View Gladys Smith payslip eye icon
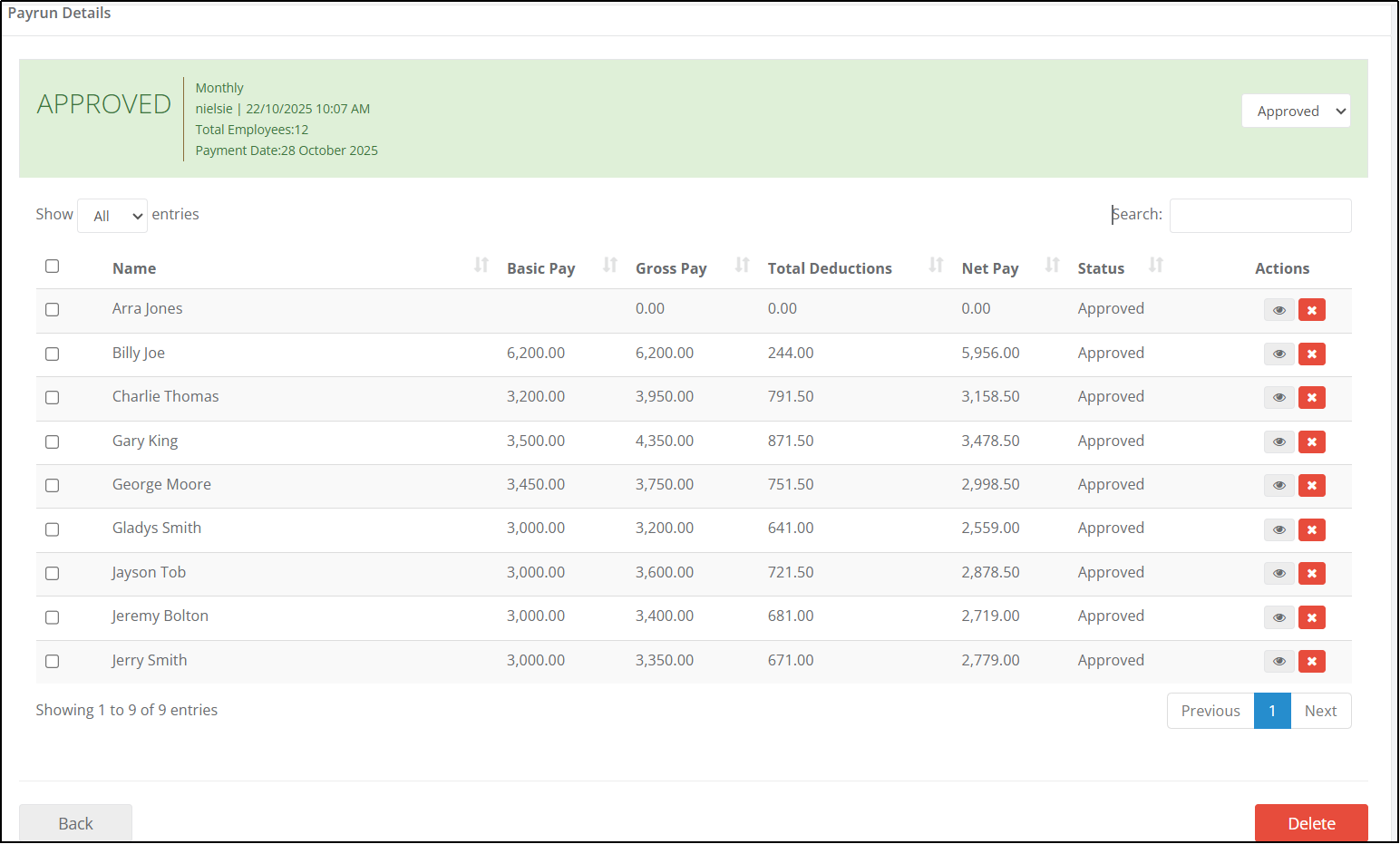 (1279, 529)
